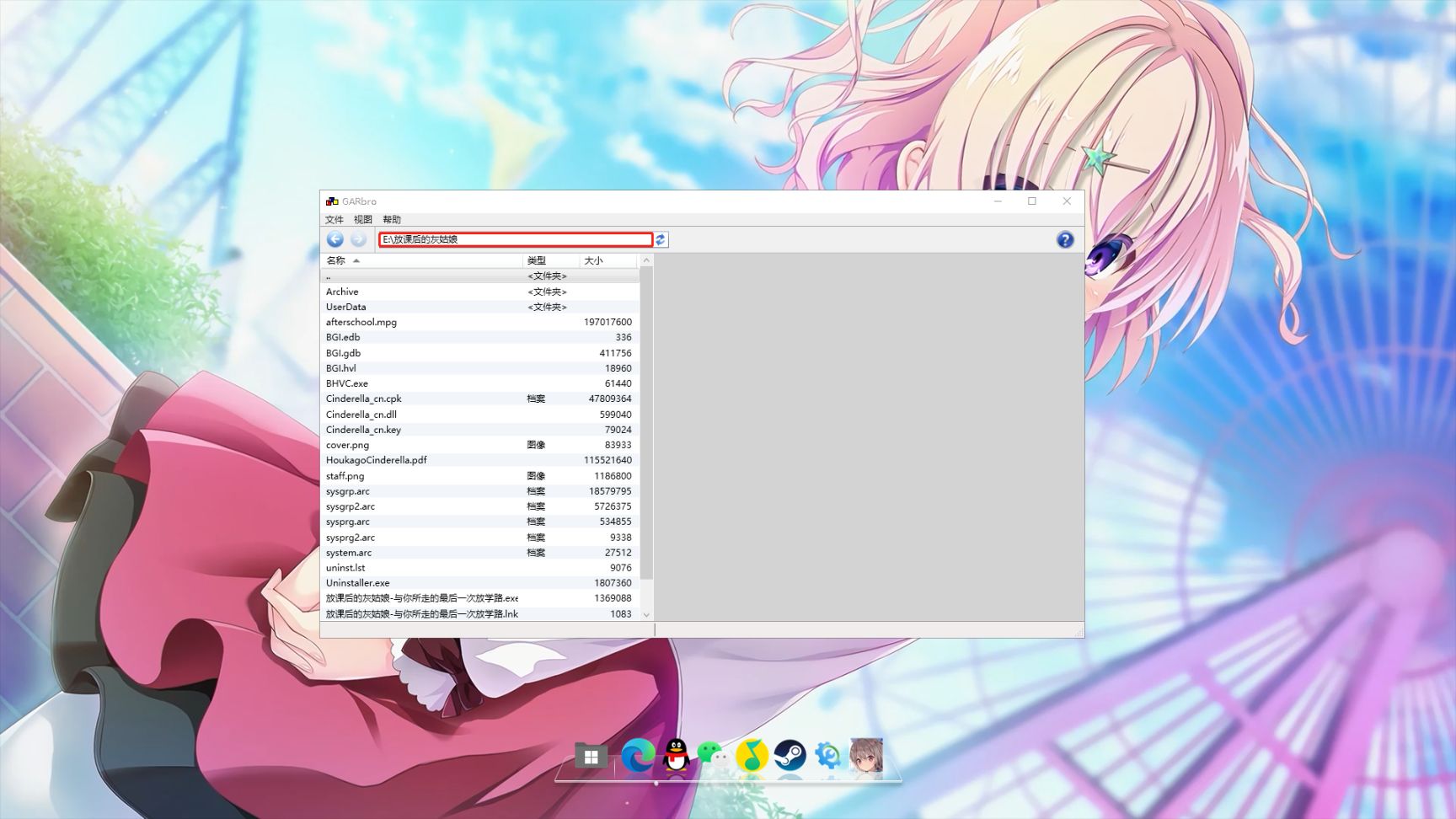The width and height of the screenshot is (1456, 819).
Task: Open the blue help question-mark icon
Action: (x=1065, y=239)
